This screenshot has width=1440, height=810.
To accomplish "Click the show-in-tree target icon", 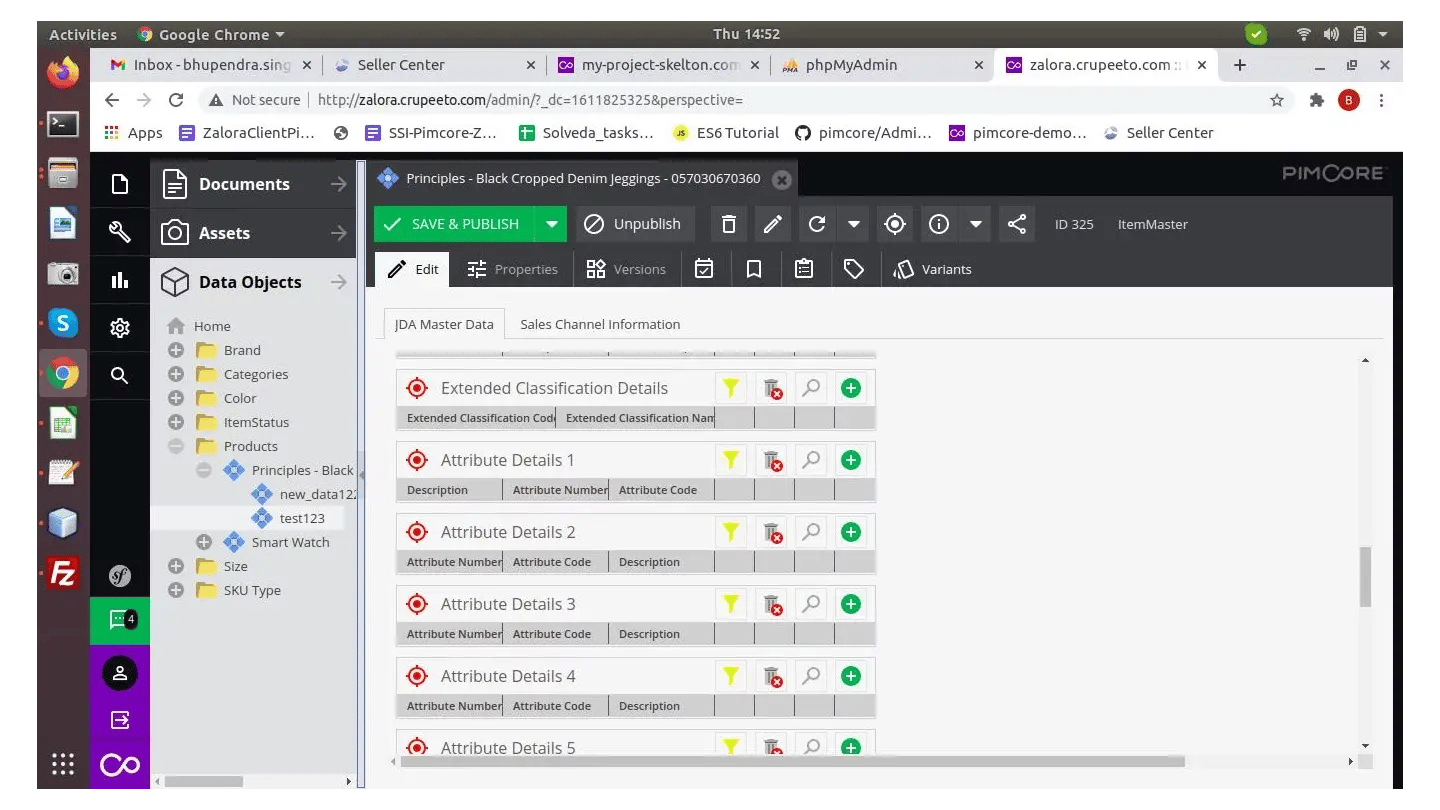I will (x=895, y=224).
